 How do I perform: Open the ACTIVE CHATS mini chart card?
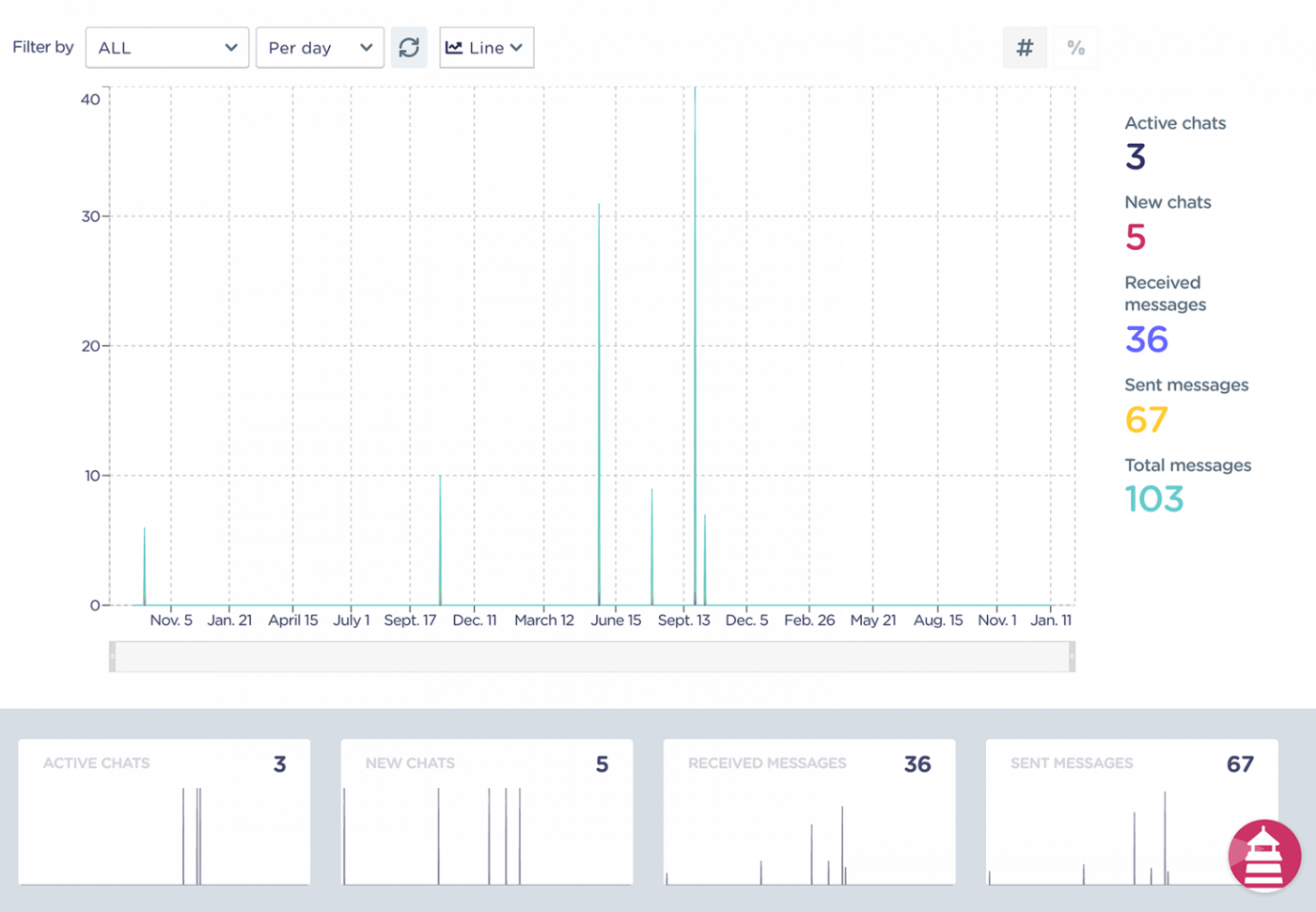click(164, 812)
